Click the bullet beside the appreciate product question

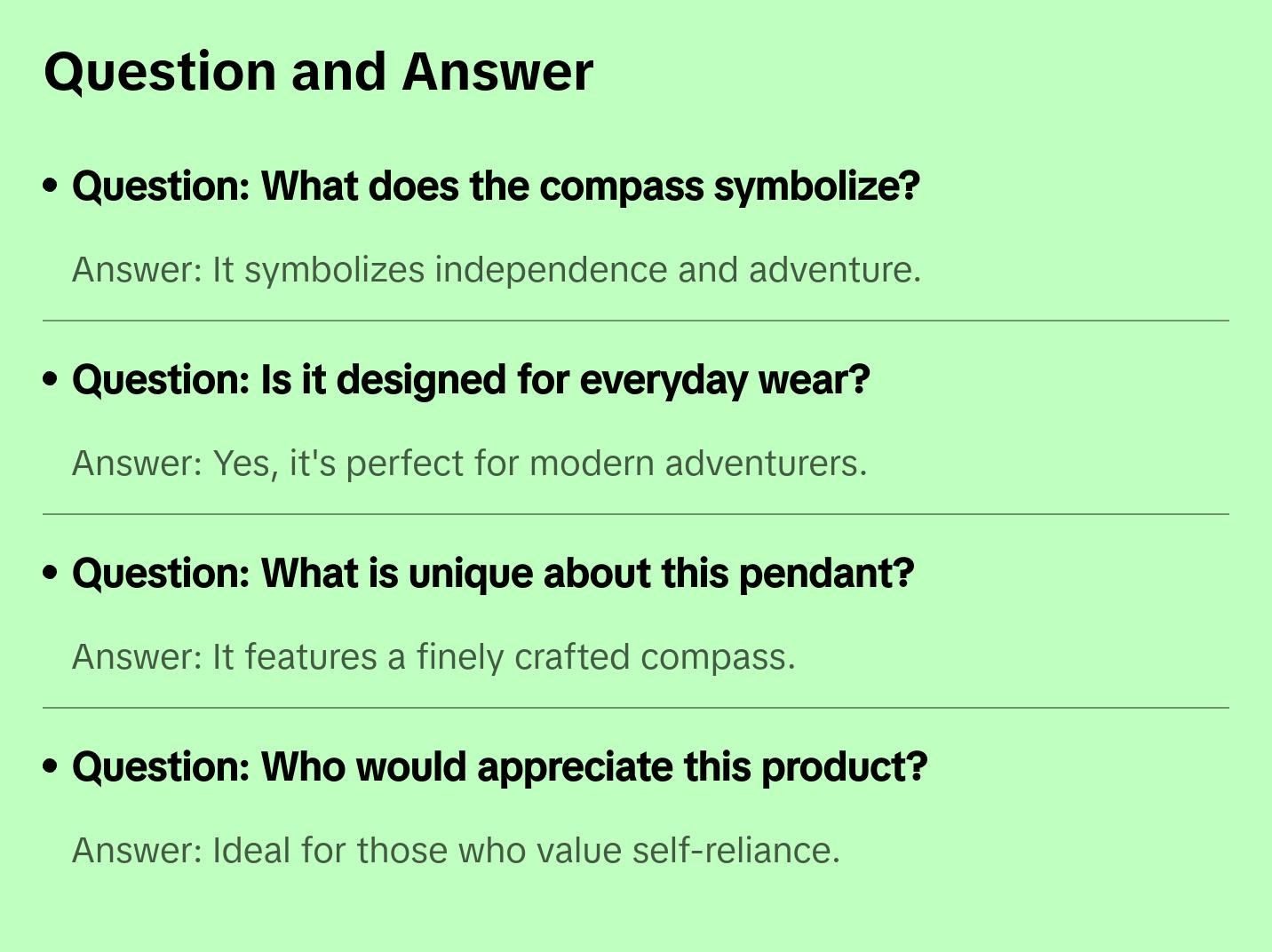51,766
